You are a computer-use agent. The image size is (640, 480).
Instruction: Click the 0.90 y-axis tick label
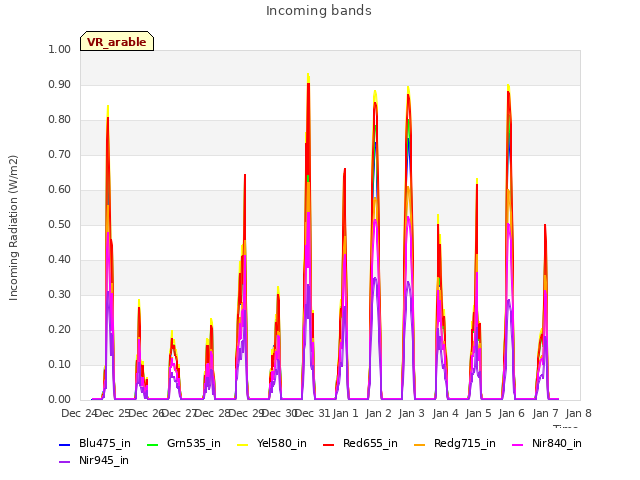60,84
